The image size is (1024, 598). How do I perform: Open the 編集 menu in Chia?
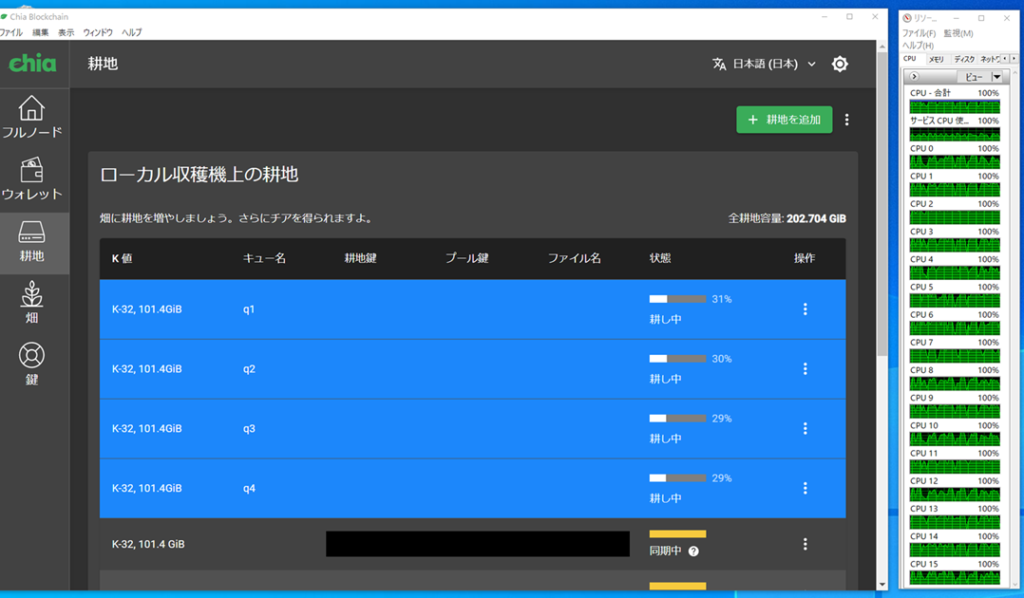point(40,32)
